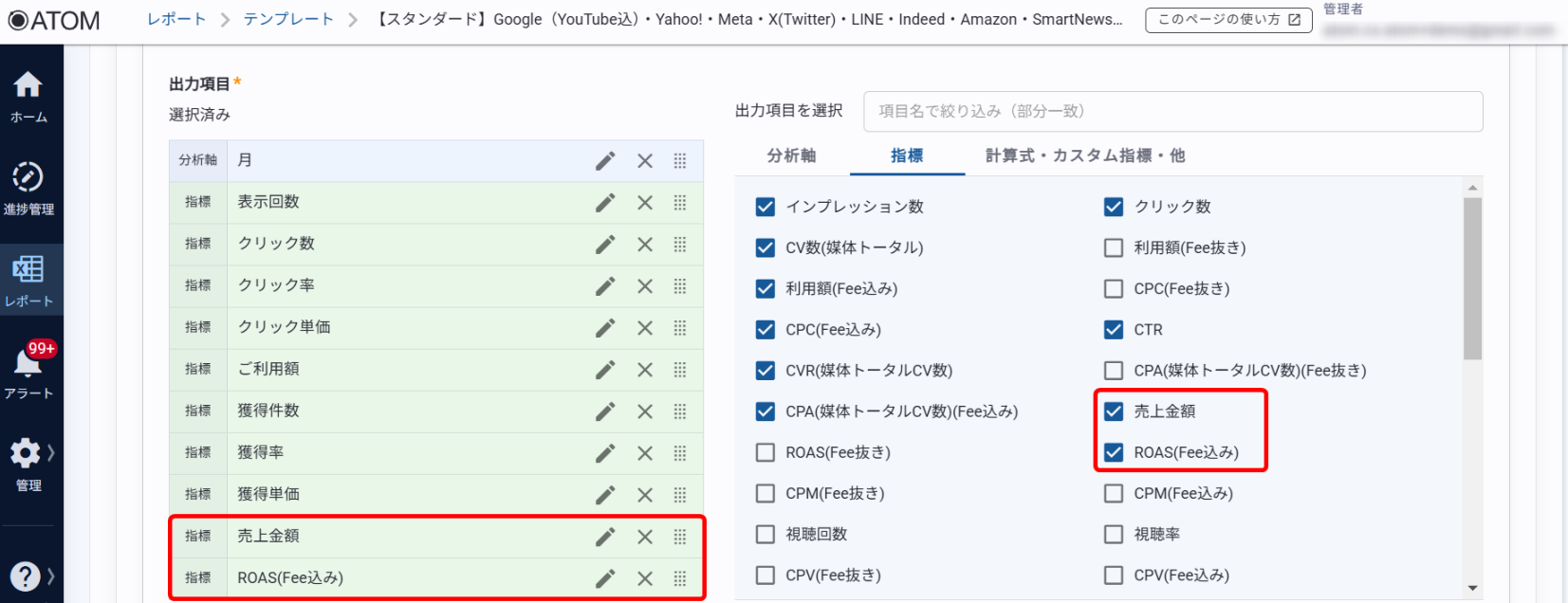Viewport: 1568px width, 603px height.
Task: Click the 項目名で絞り込み filter field
Action: click(1172, 112)
